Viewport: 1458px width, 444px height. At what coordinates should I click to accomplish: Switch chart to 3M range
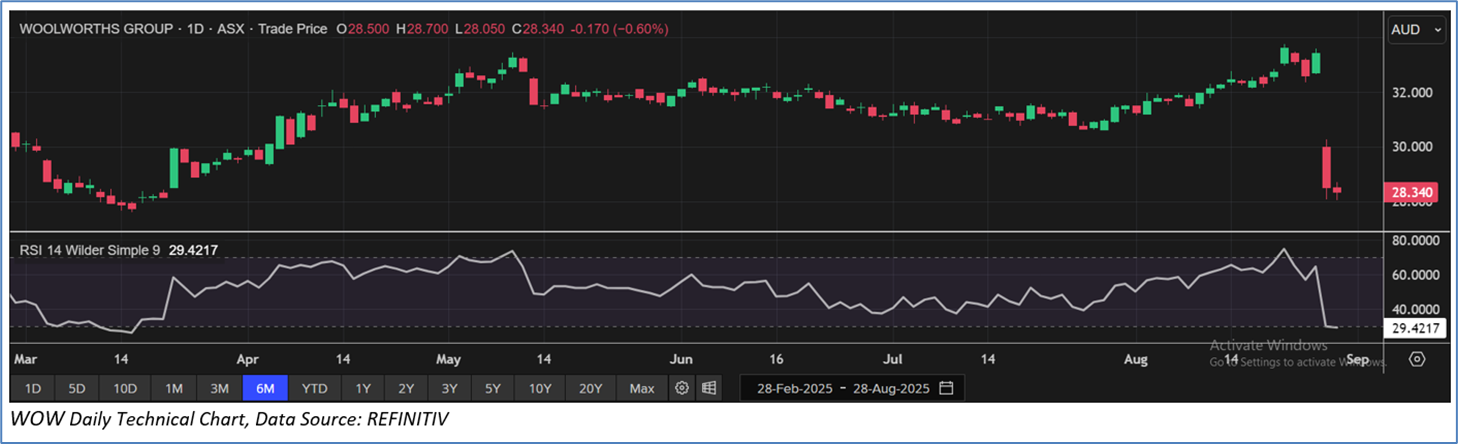tap(220, 388)
